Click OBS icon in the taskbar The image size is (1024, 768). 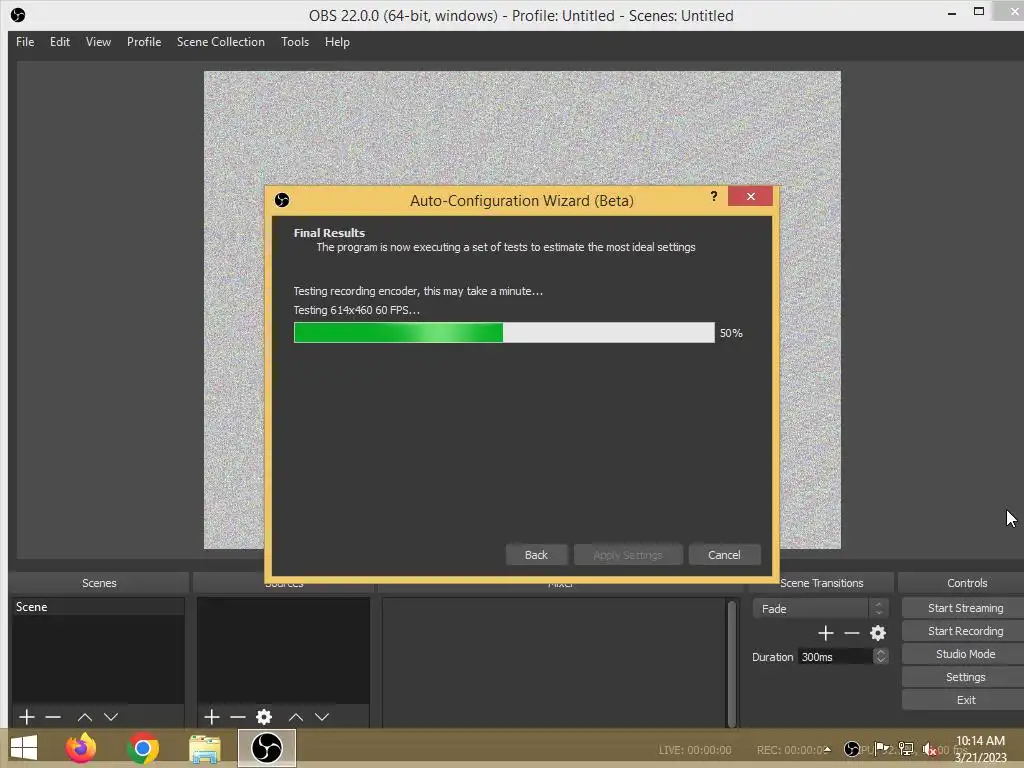(266, 748)
